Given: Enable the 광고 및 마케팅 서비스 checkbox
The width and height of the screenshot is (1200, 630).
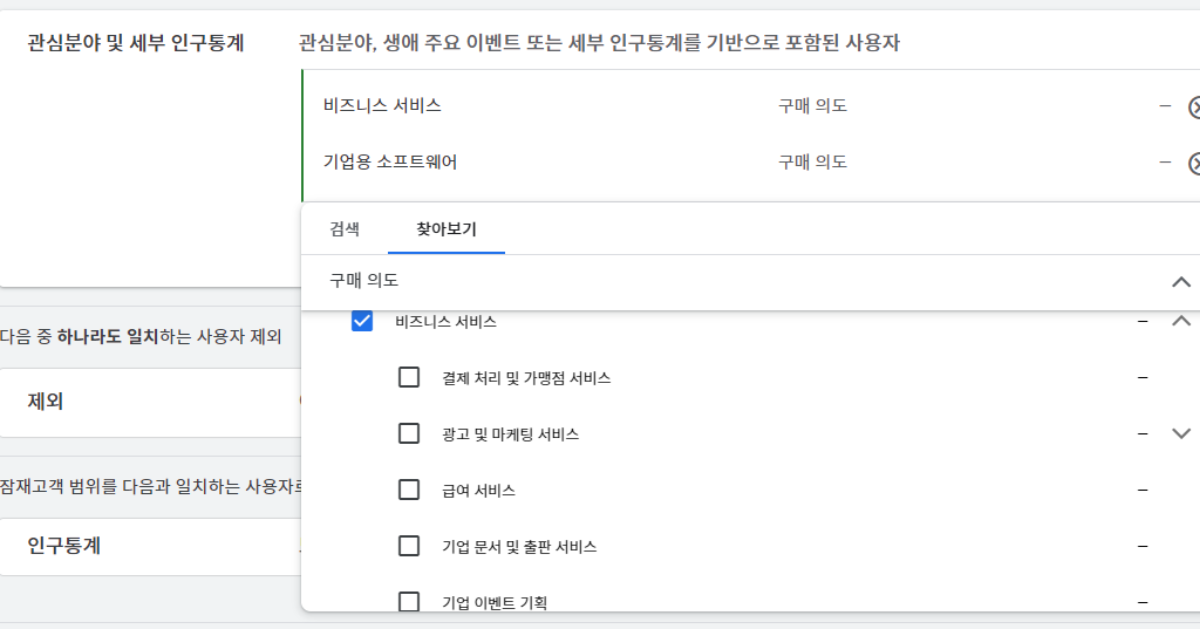Looking at the screenshot, I should pyautogui.click(x=409, y=434).
